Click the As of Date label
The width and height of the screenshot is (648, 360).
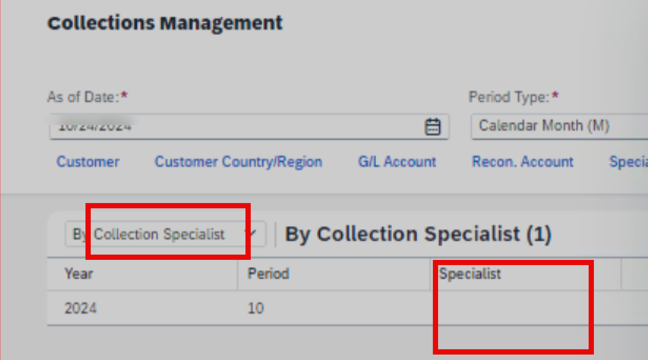point(88,97)
